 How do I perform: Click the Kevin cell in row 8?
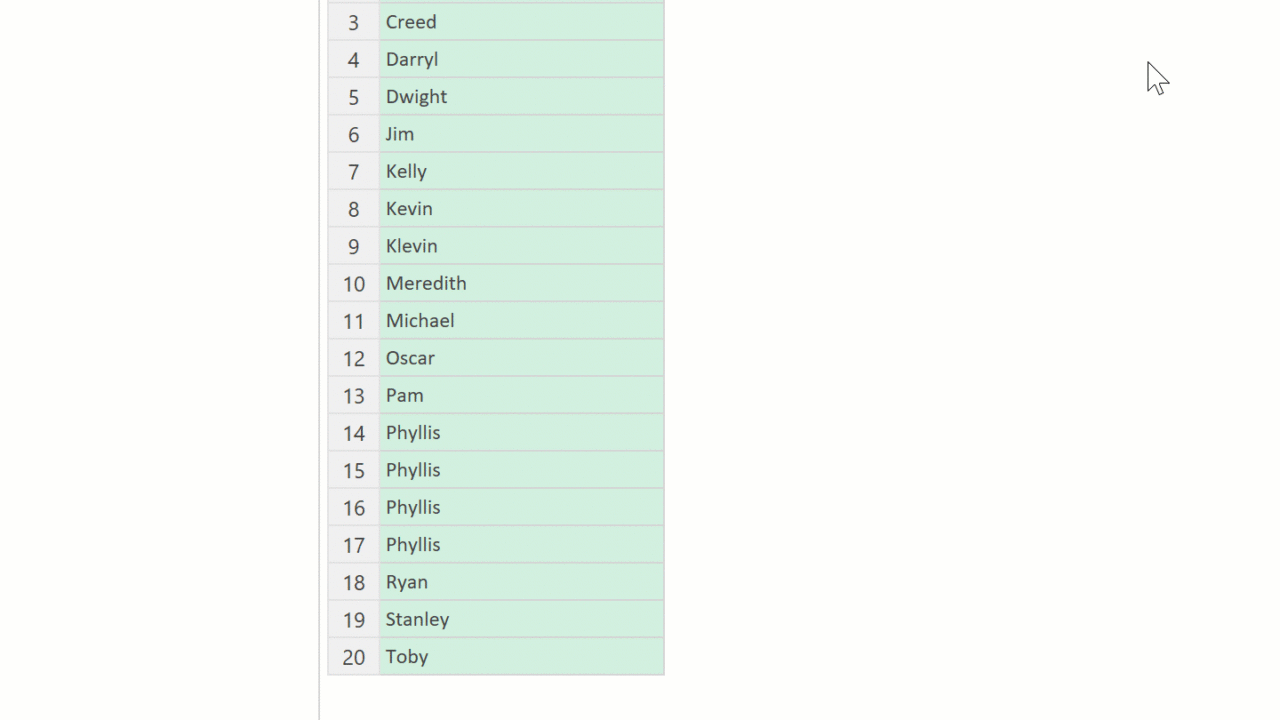tap(521, 209)
